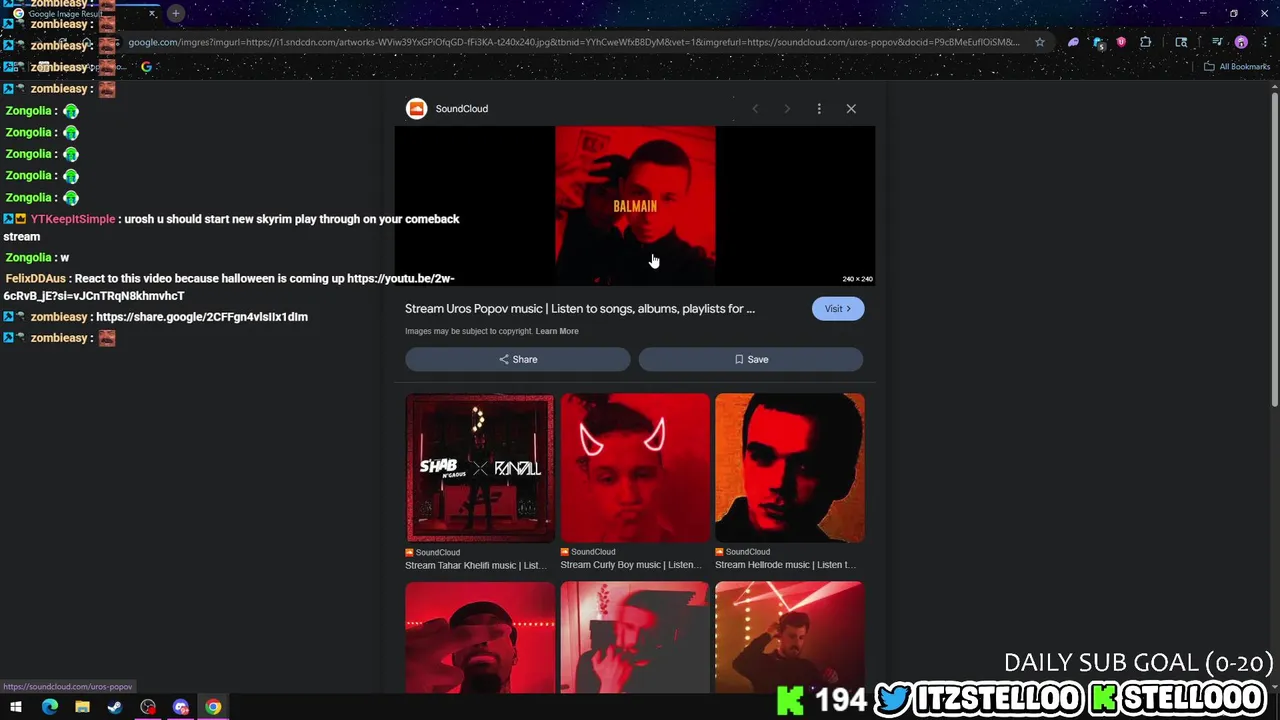Open the media controls music note icon
This screenshot has height=720, width=1280.
[x=1217, y=42]
